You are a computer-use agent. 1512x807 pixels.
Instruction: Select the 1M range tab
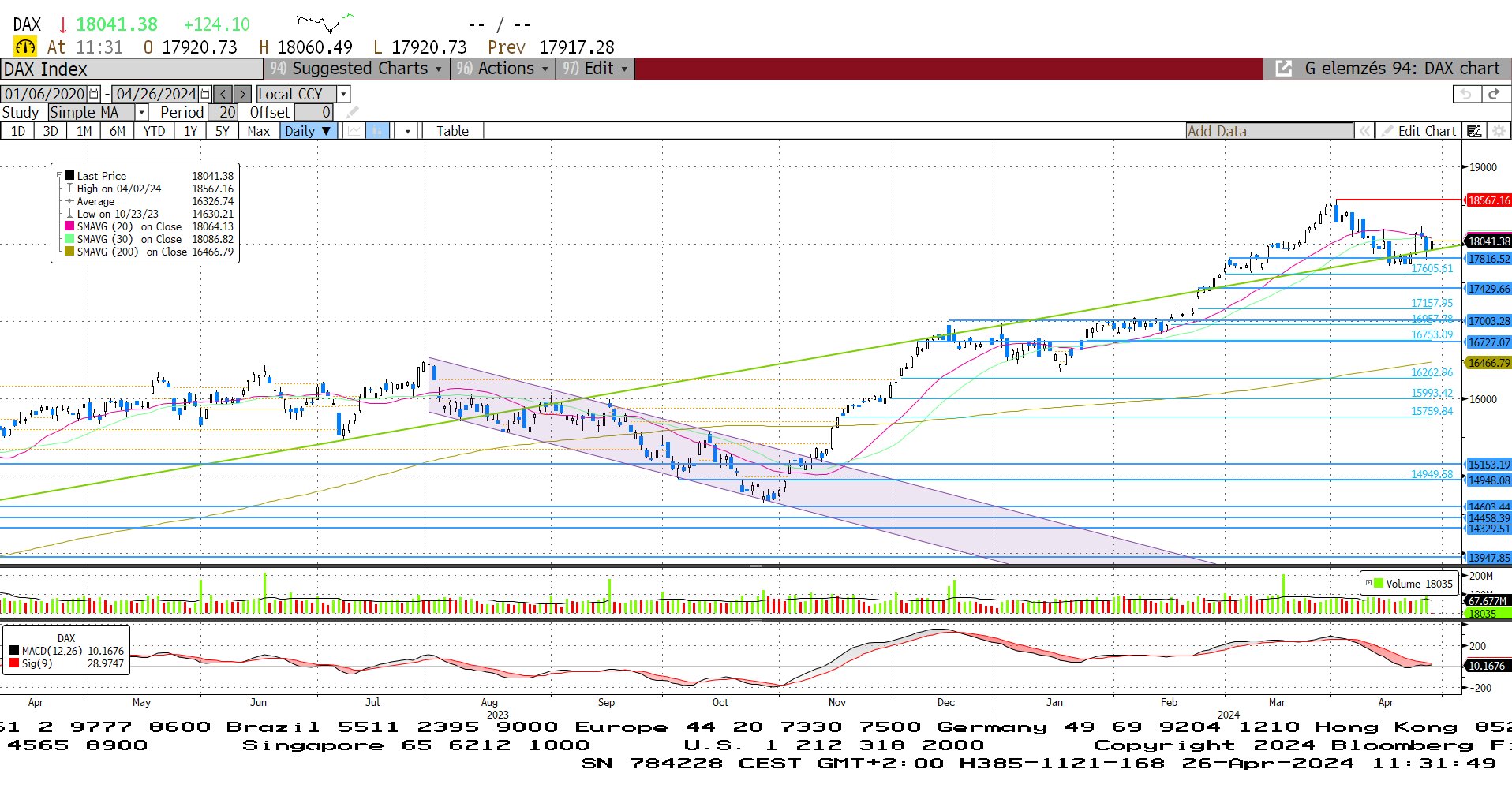[84, 131]
